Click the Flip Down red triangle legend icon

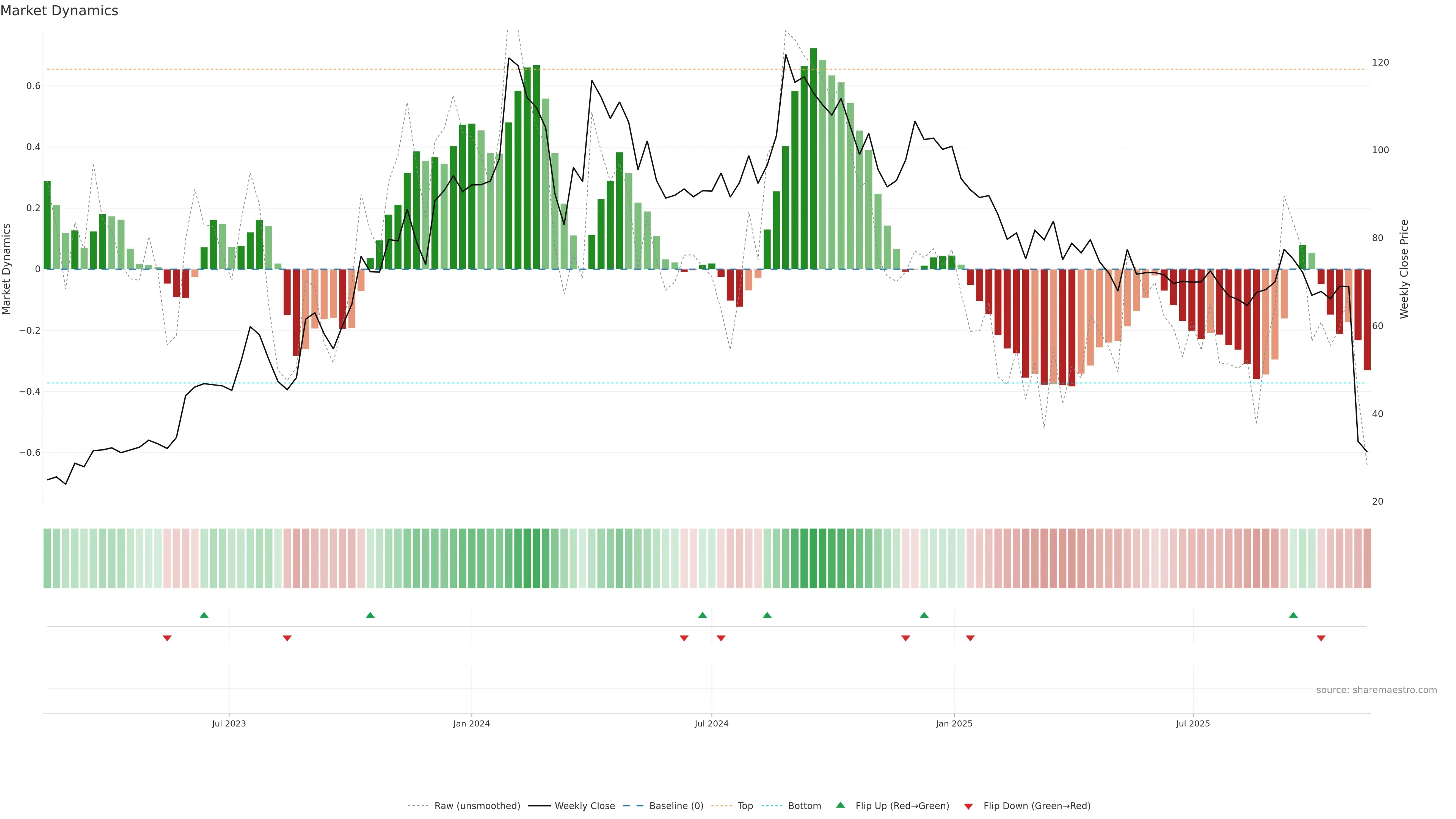click(968, 806)
